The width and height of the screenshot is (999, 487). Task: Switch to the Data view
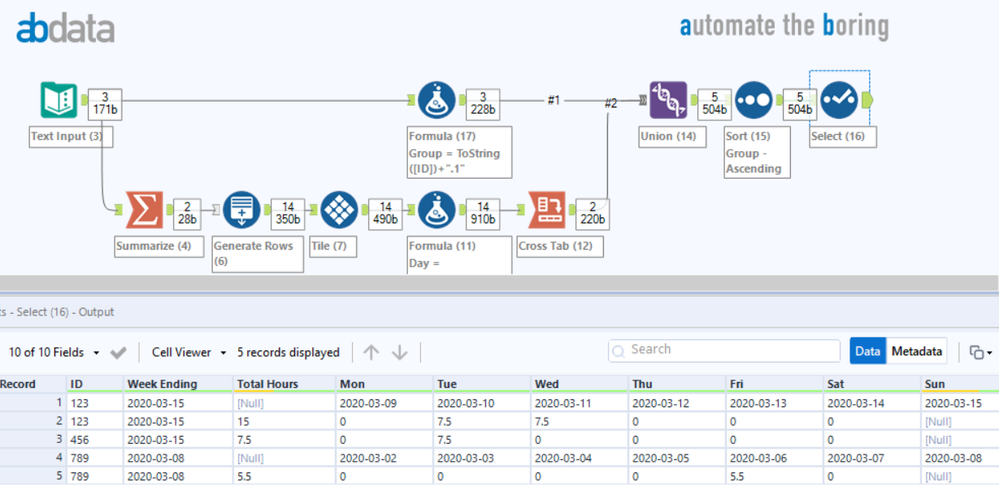867,351
